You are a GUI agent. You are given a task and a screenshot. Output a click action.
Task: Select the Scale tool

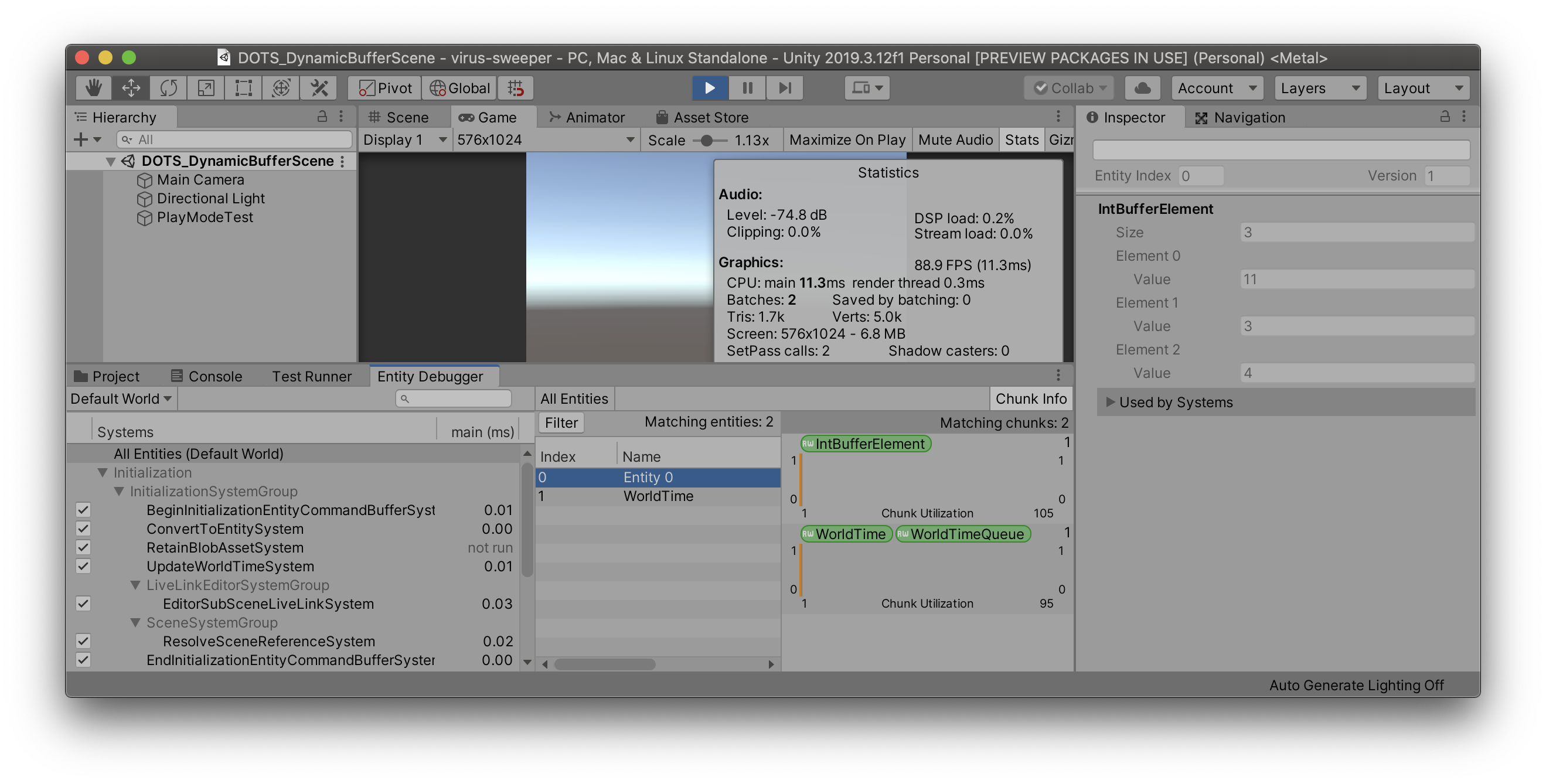pos(206,88)
